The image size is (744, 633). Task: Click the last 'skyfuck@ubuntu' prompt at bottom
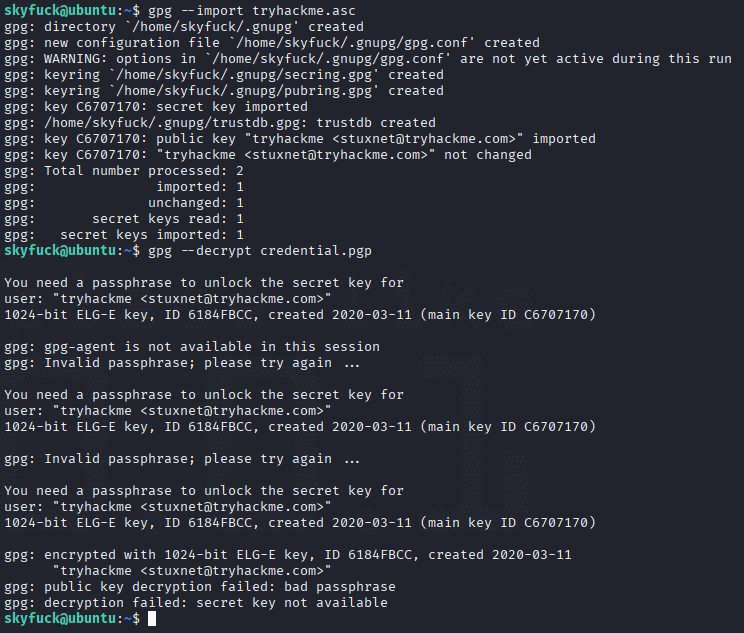pyautogui.click(x=60, y=618)
